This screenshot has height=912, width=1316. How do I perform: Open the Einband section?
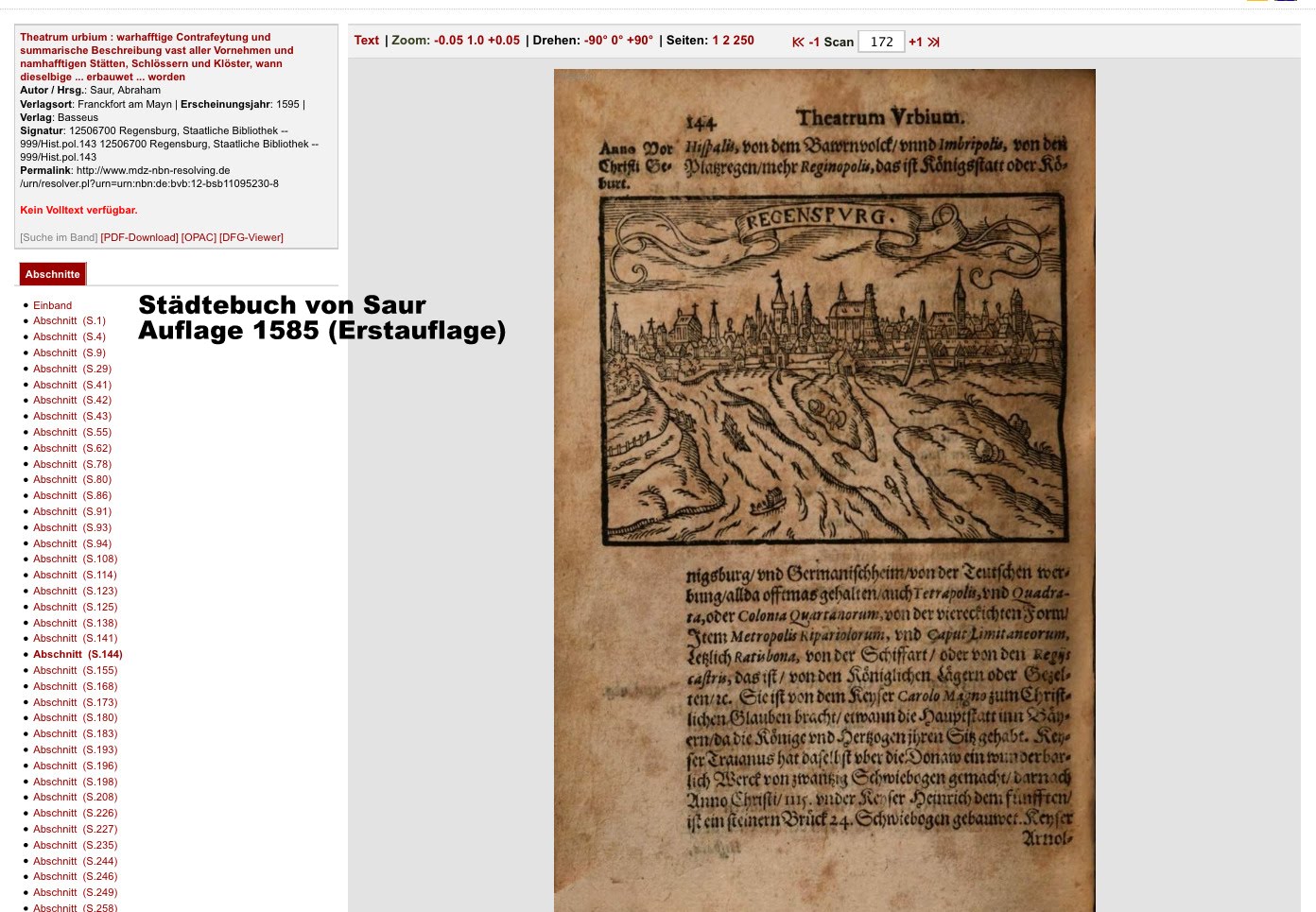(52, 305)
